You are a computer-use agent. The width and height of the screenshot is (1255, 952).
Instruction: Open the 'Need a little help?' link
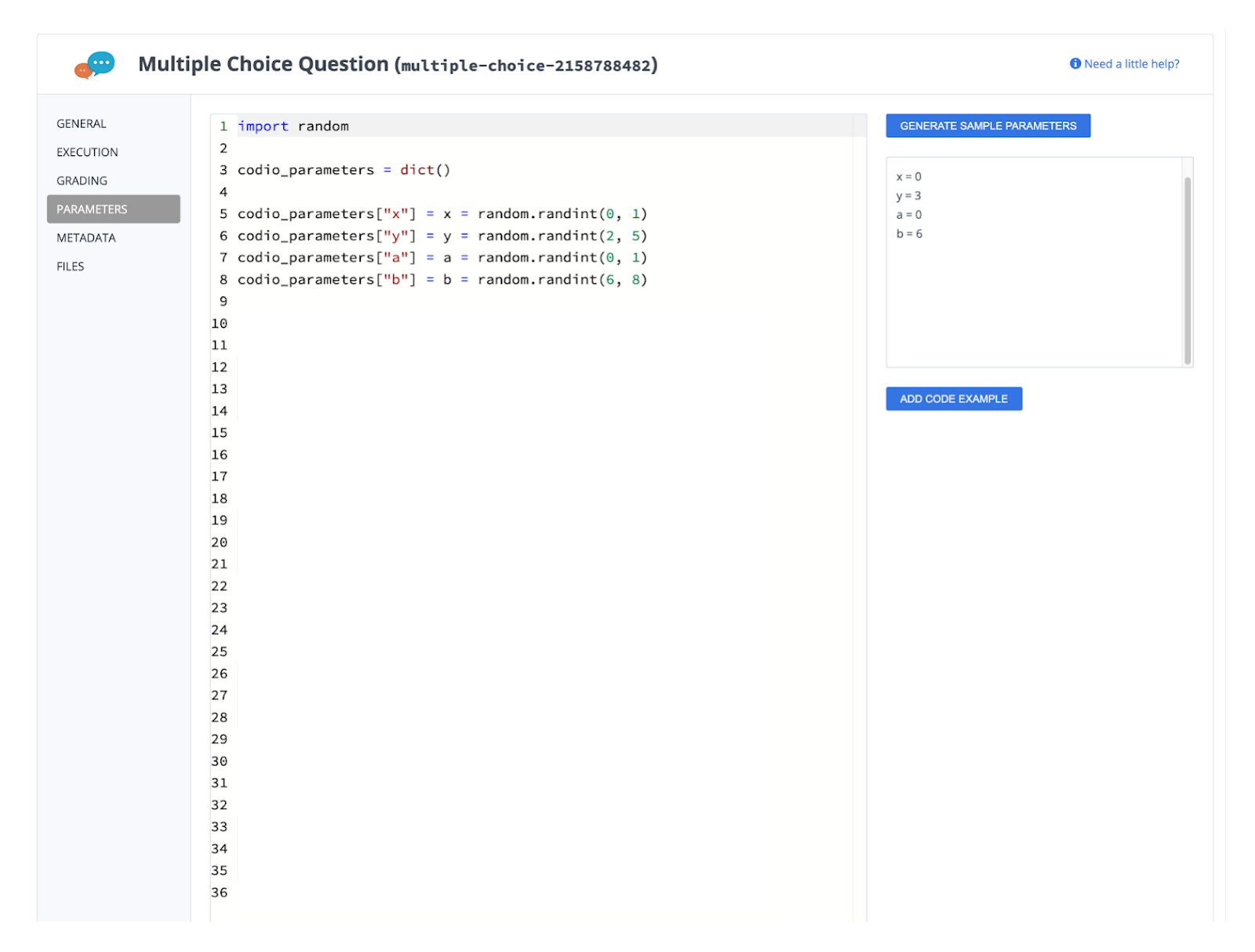1131,64
